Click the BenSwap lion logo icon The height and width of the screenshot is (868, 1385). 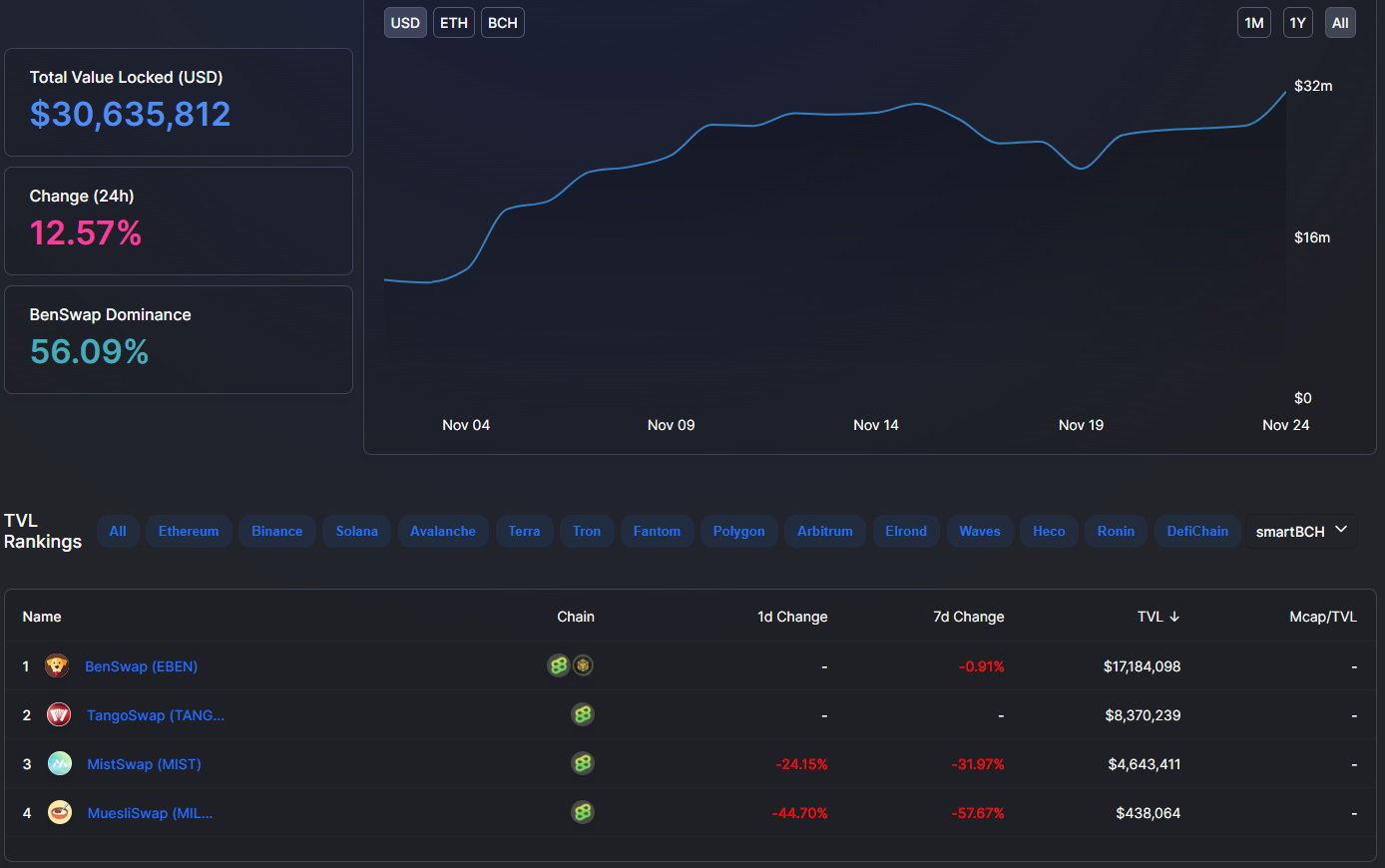[x=57, y=665]
